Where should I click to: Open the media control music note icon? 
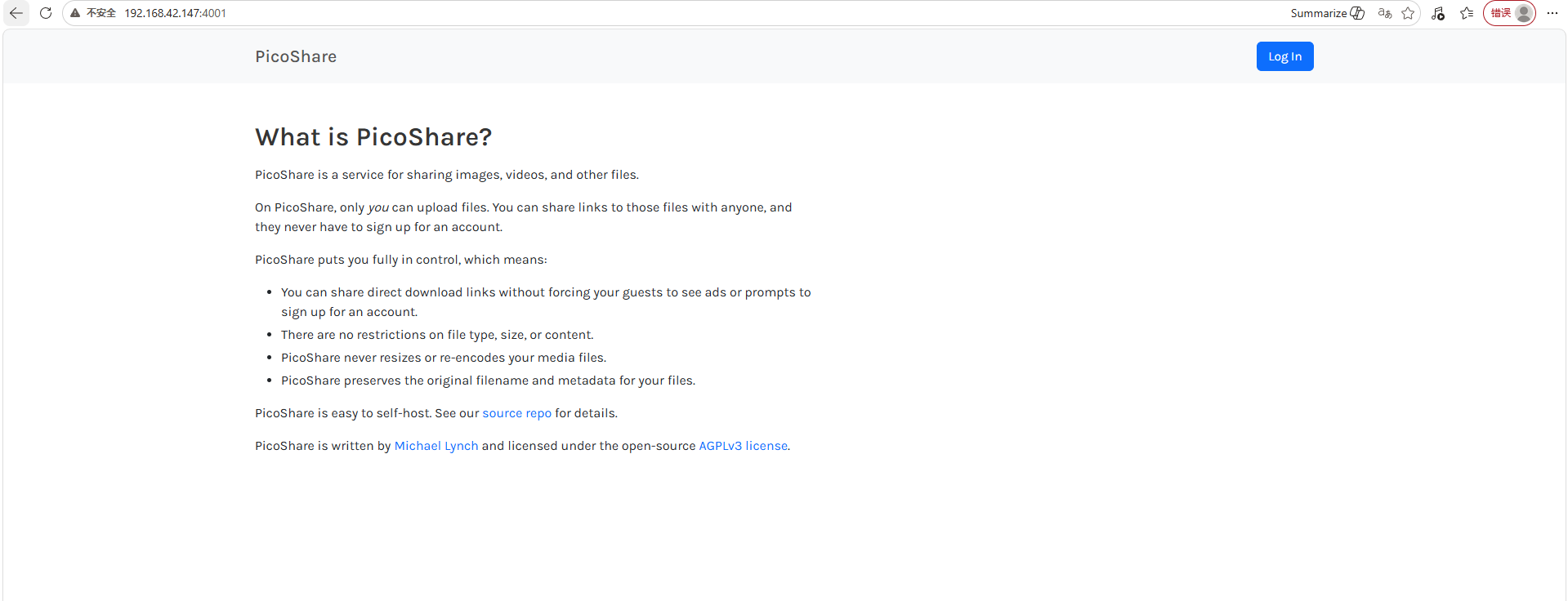(x=1438, y=13)
